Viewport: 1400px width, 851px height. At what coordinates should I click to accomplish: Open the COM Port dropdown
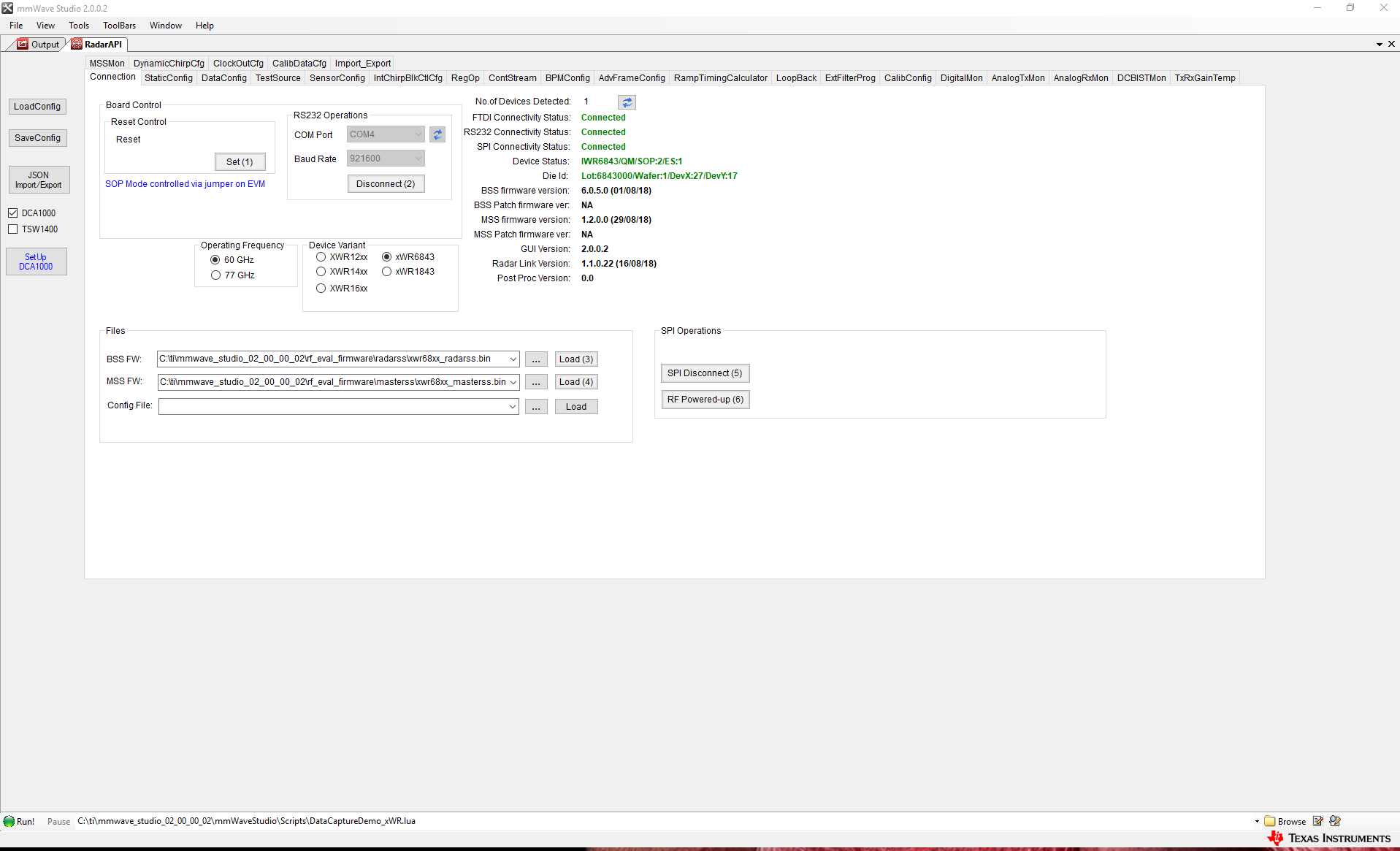[386, 134]
